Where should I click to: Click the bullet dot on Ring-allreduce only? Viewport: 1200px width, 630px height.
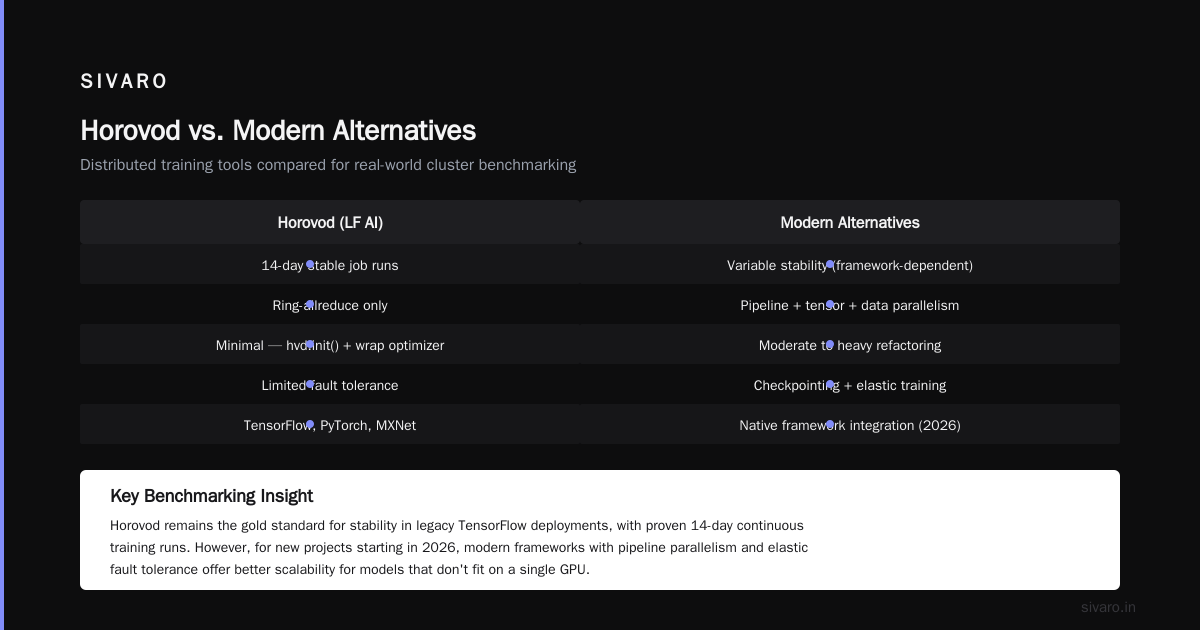[310, 305]
